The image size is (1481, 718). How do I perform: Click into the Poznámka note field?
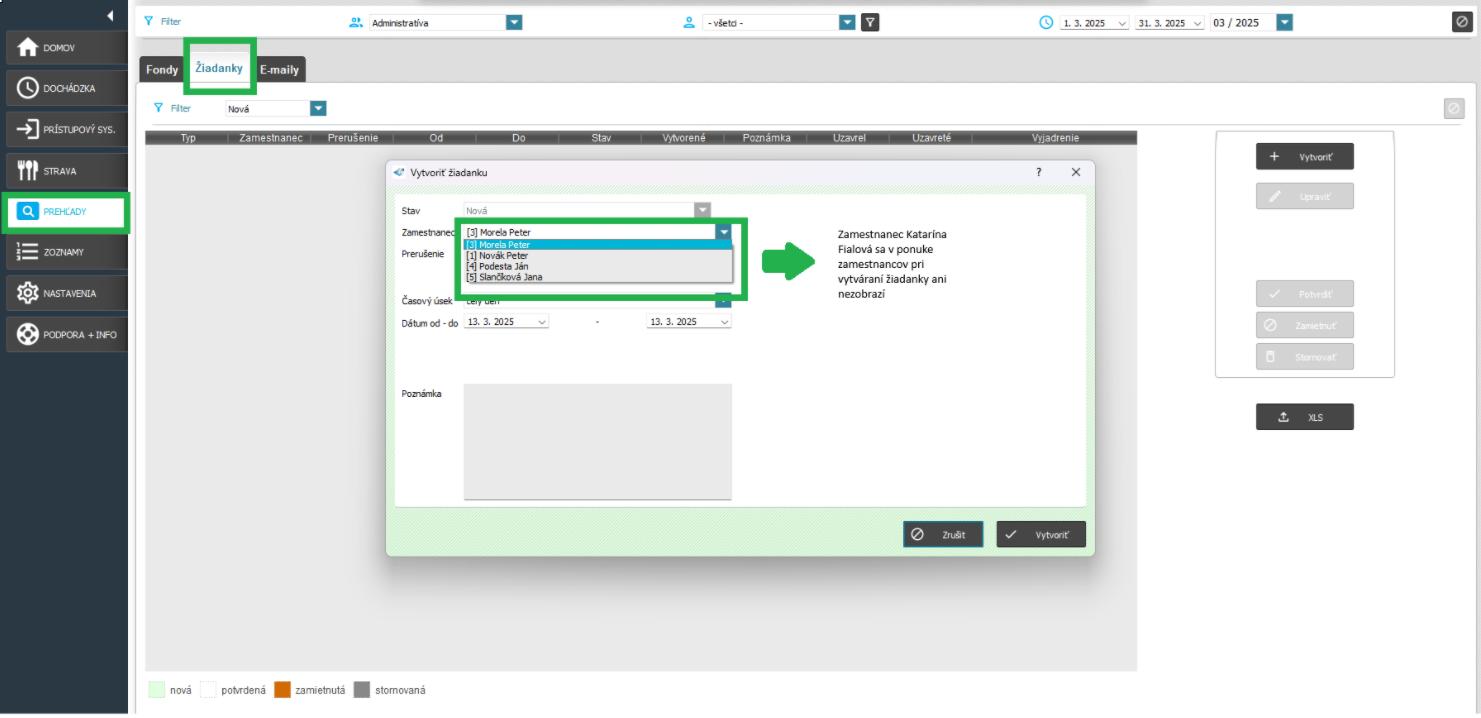coord(597,440)
